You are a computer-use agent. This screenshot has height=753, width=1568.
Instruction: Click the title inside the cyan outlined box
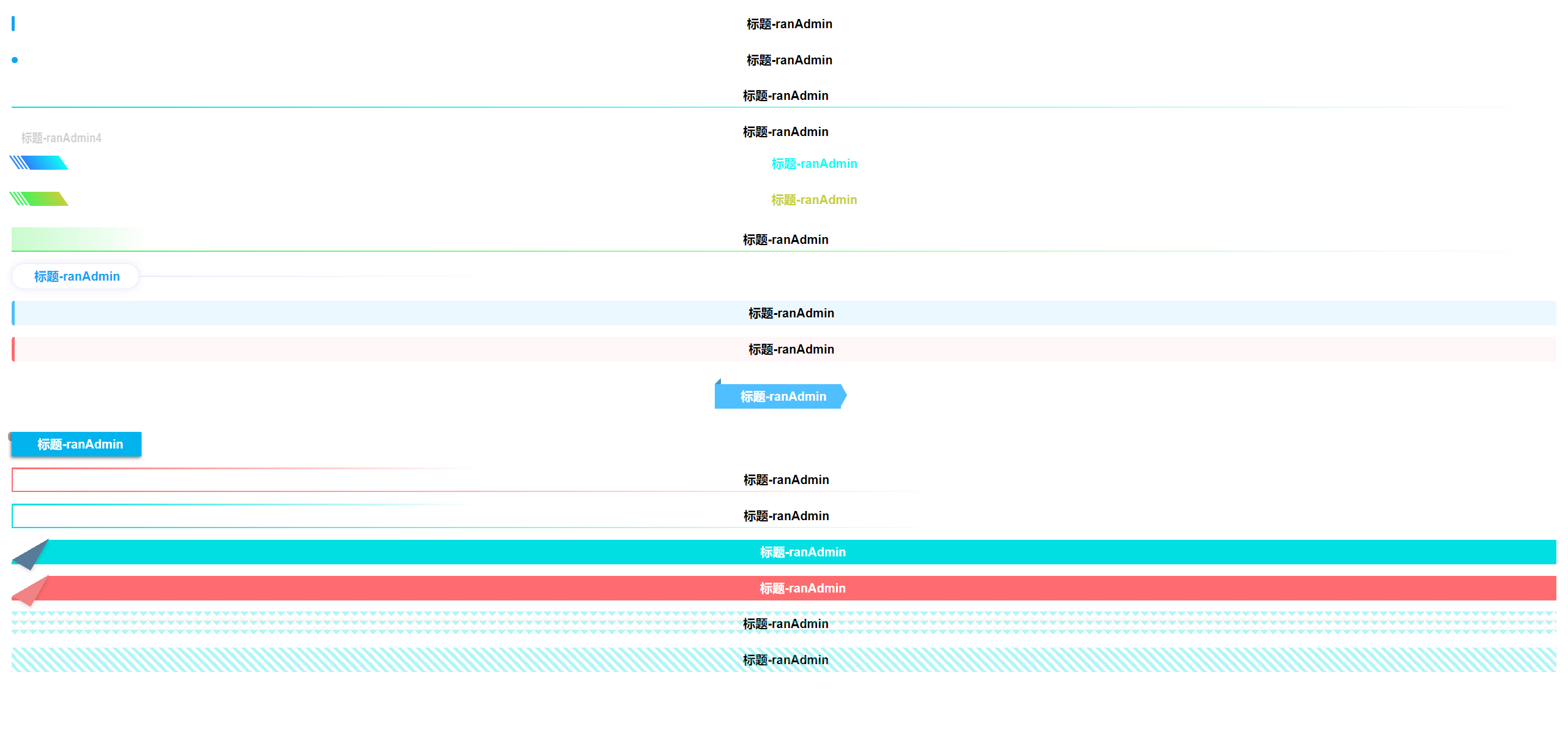pyautogui.click(x=786, y=516)
